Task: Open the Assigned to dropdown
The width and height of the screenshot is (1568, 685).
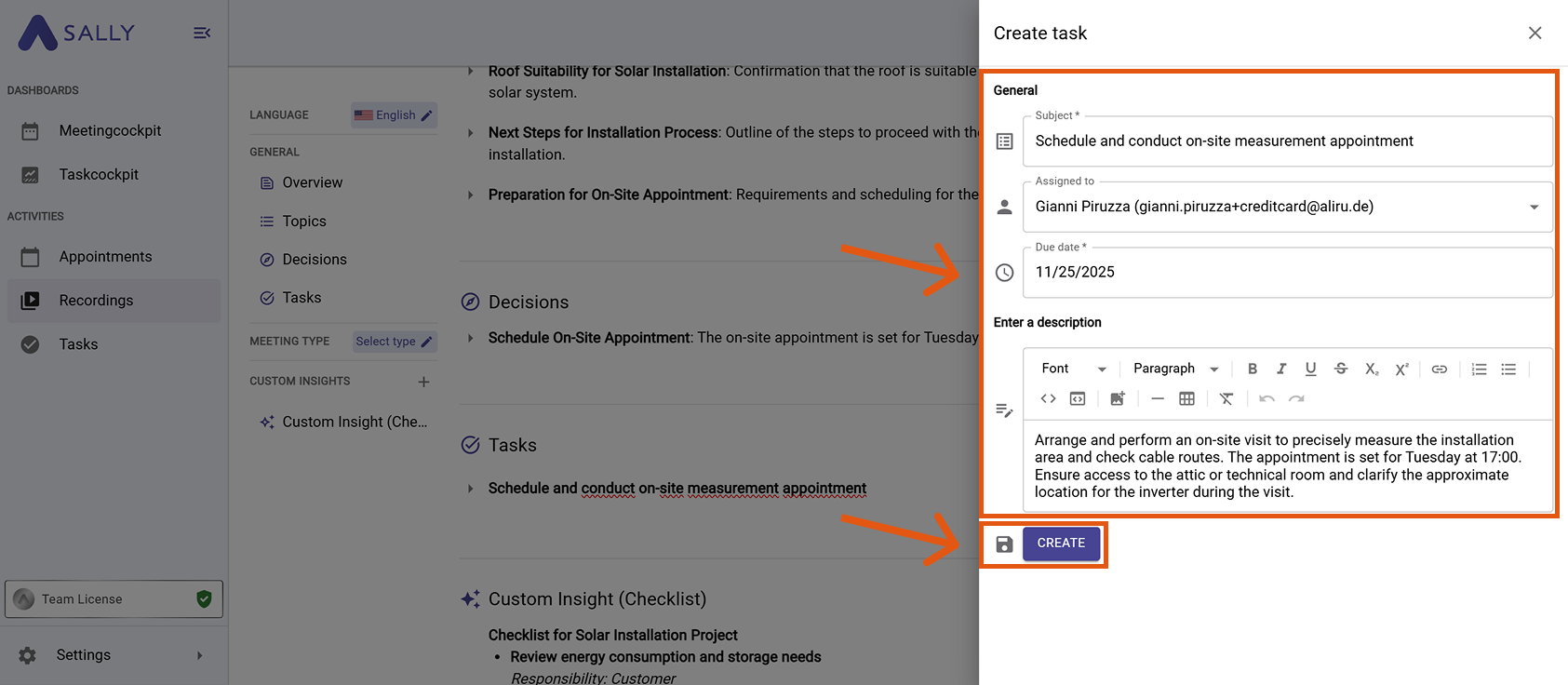Action: 1533,207
